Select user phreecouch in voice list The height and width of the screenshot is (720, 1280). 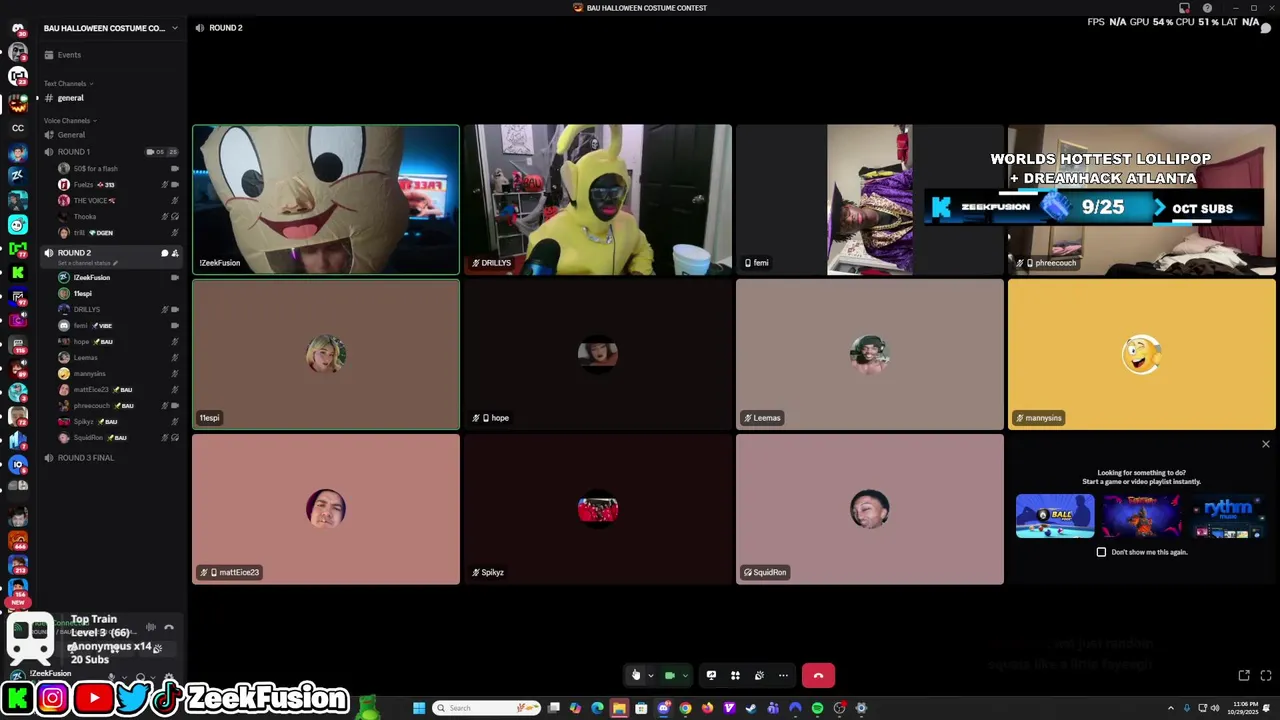pos(117,406)
